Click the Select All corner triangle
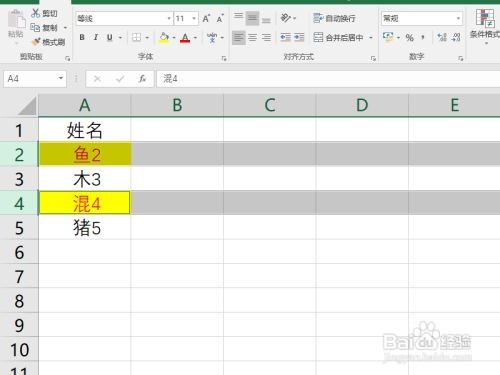This screenshot has width=500, height=375. pyautogui.click(x=26, y=106)
